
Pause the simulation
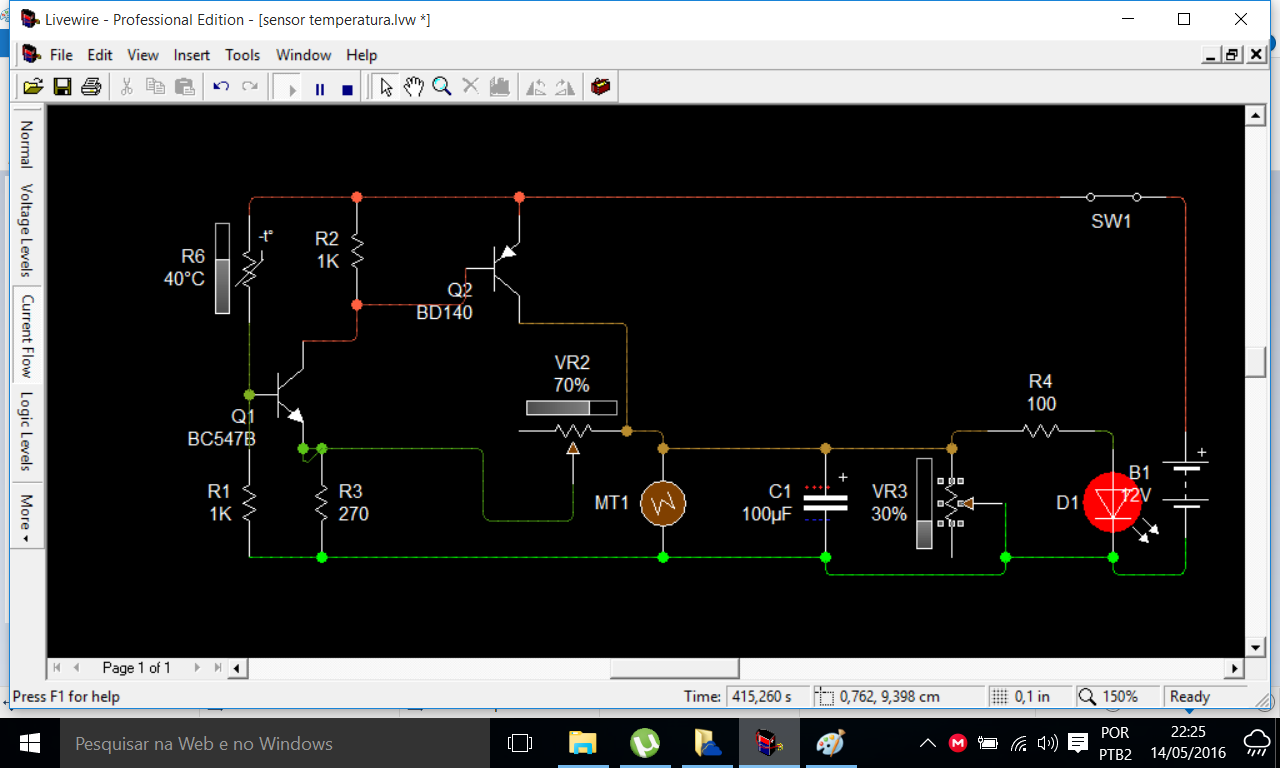[x=320, y=89]
